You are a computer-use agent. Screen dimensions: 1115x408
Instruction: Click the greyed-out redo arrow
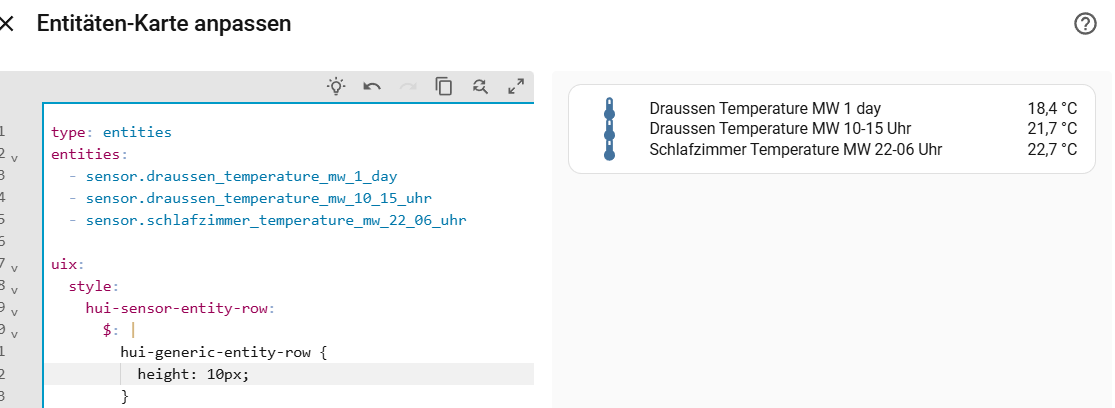[408, 87]
